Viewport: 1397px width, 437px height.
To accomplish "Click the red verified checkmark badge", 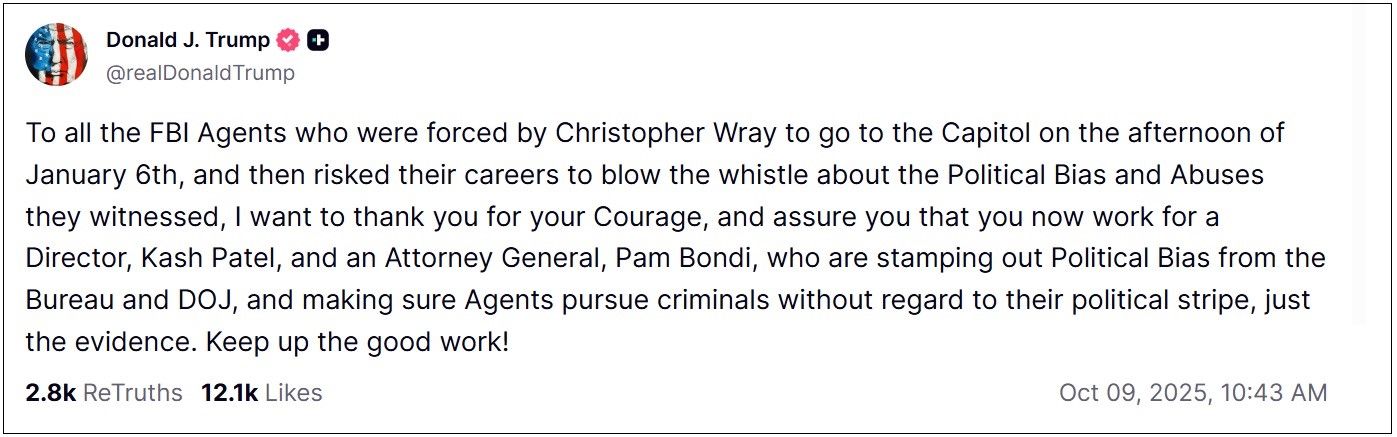I will point(289,41).
